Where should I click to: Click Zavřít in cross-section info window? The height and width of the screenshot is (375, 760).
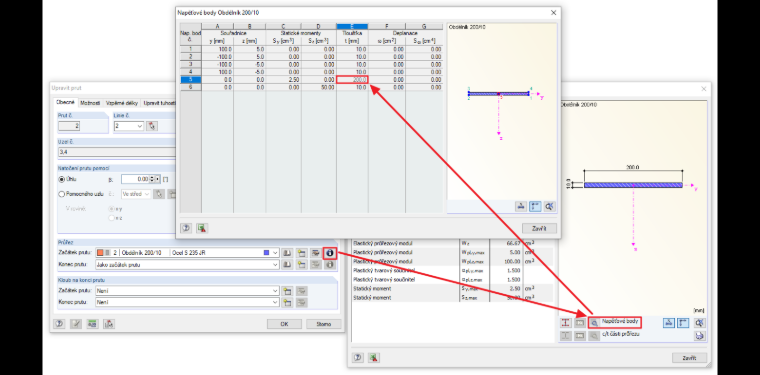pos(689,358)
